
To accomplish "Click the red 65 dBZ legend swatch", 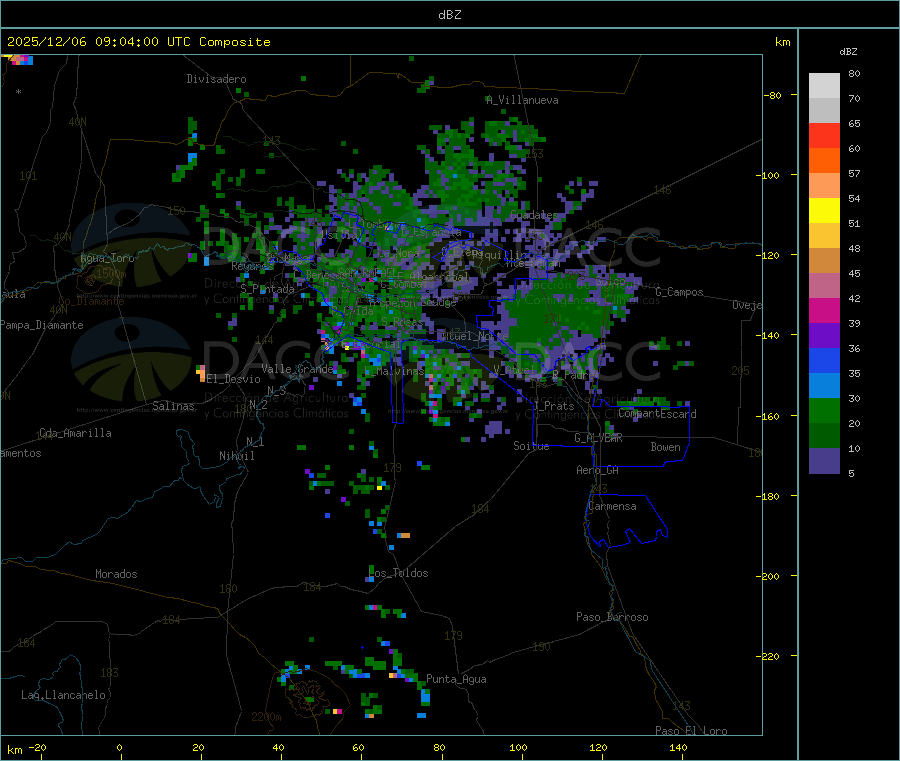I will (x=824, y=135).
